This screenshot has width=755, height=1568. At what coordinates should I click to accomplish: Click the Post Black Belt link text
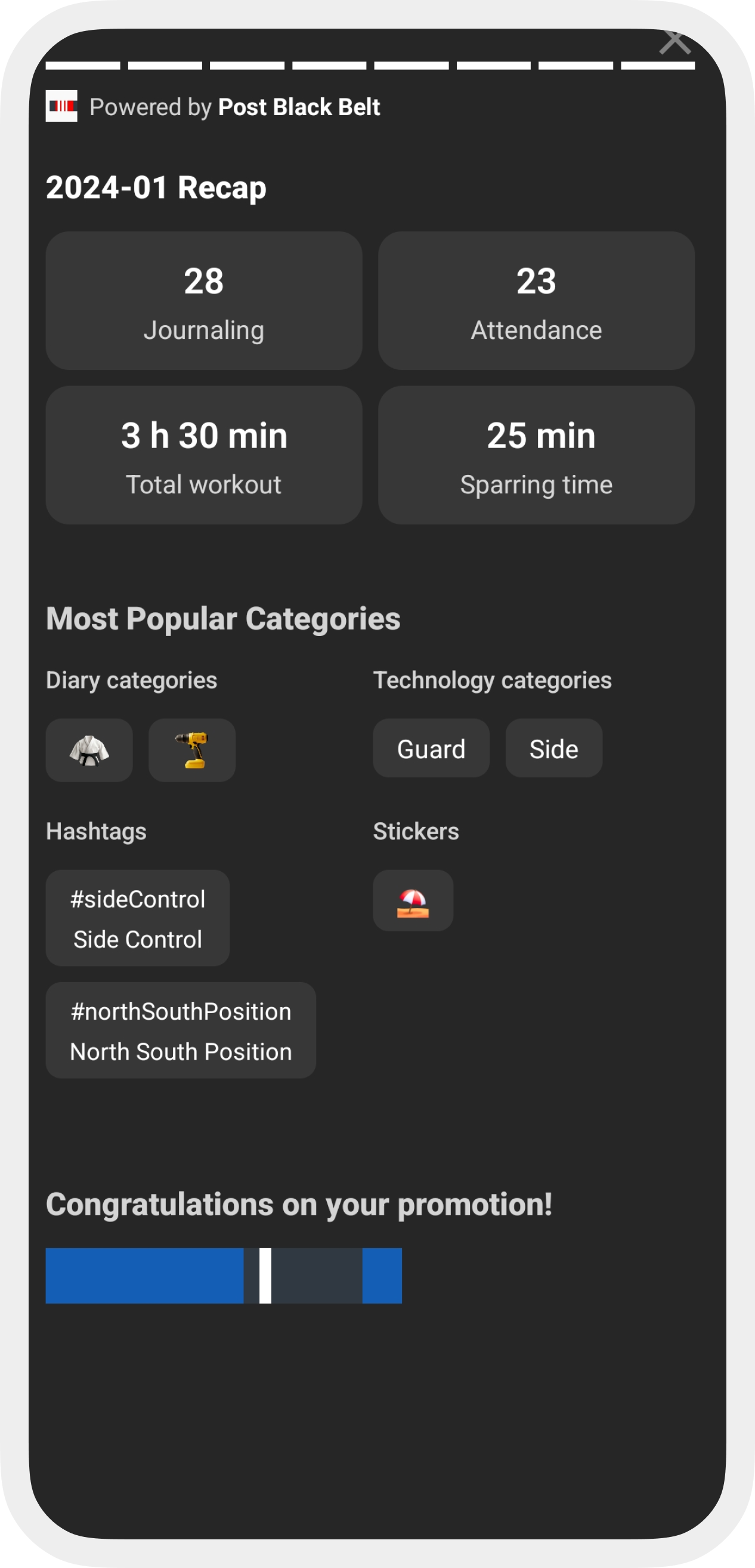pos(299,107)
